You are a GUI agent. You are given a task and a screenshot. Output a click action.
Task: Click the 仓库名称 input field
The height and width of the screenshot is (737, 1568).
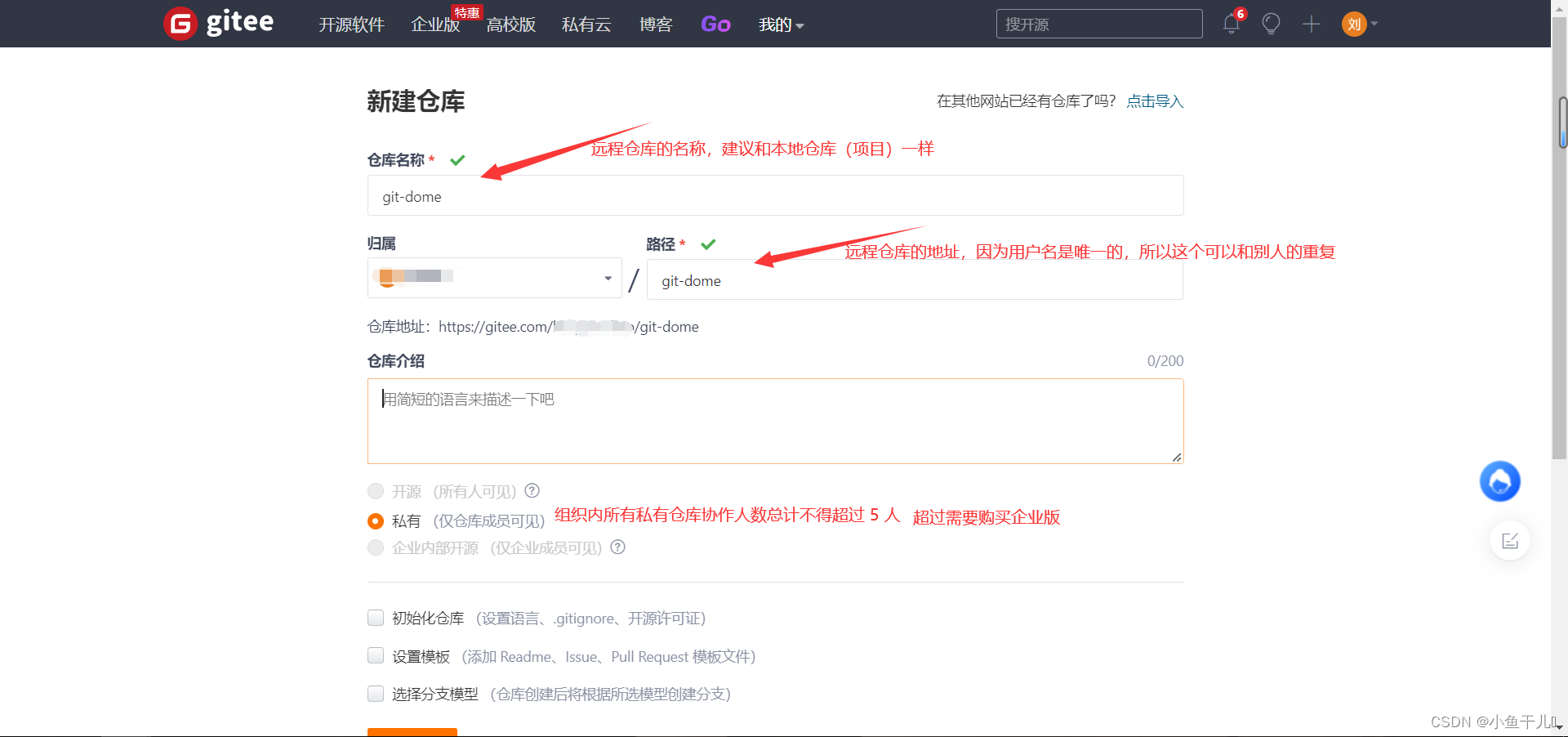775,195
